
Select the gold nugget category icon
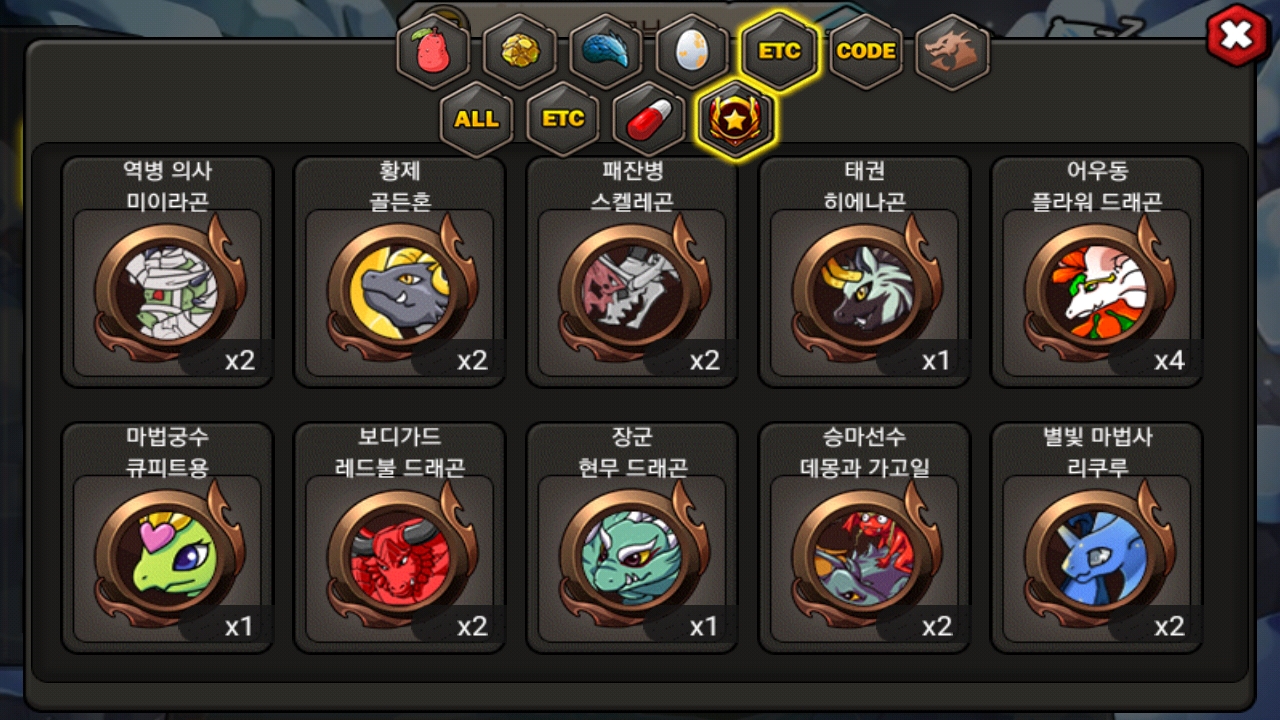point(520,52)
